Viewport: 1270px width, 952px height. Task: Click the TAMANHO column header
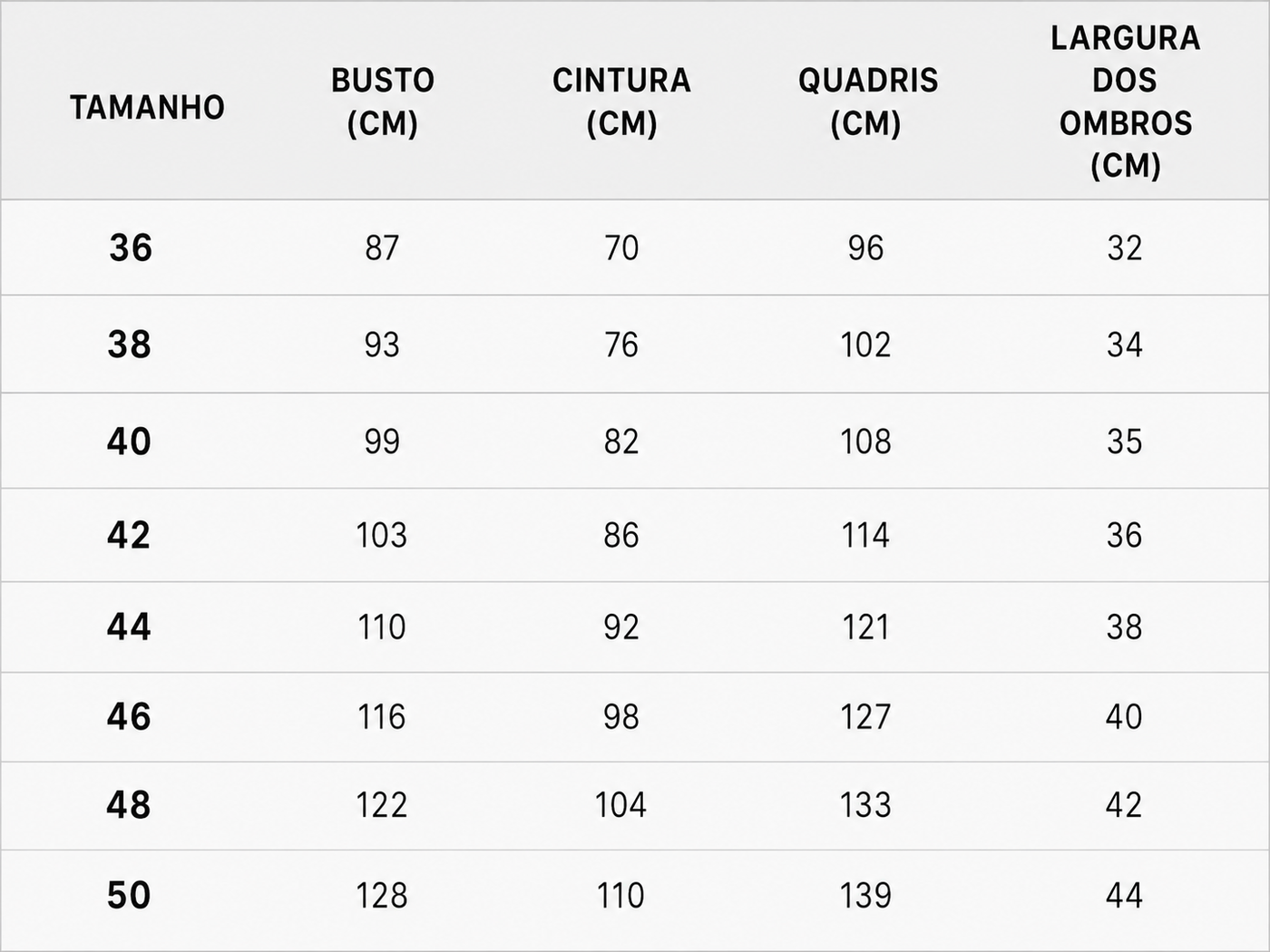click(x=147, y=107)
